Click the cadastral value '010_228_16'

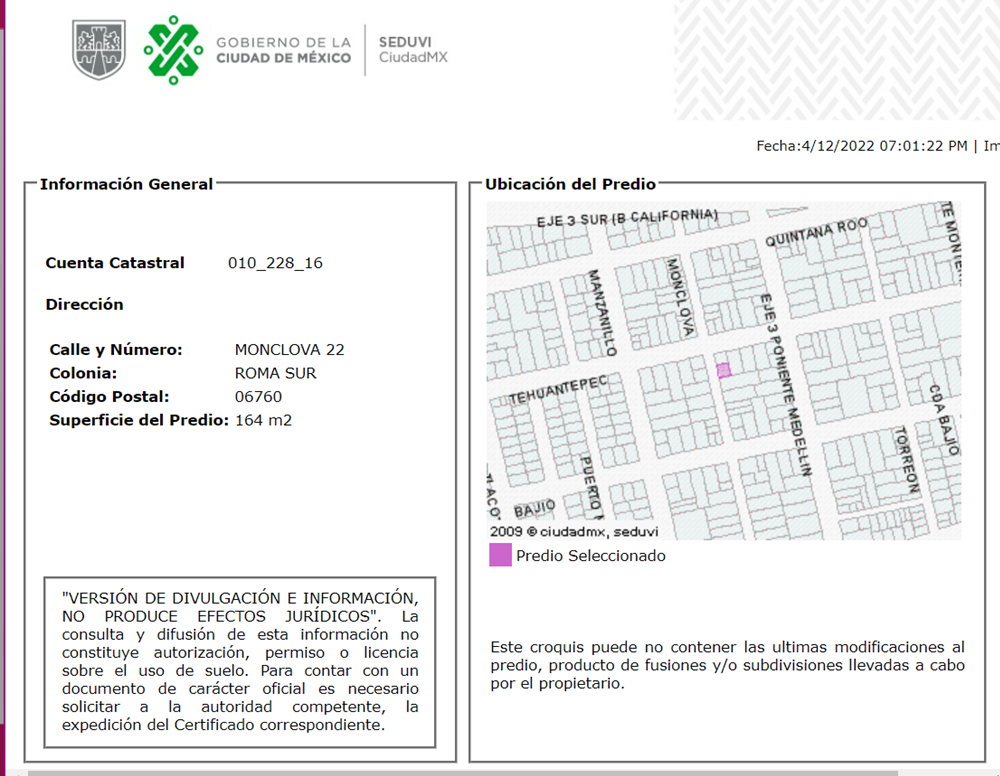(x=275, y=263)
